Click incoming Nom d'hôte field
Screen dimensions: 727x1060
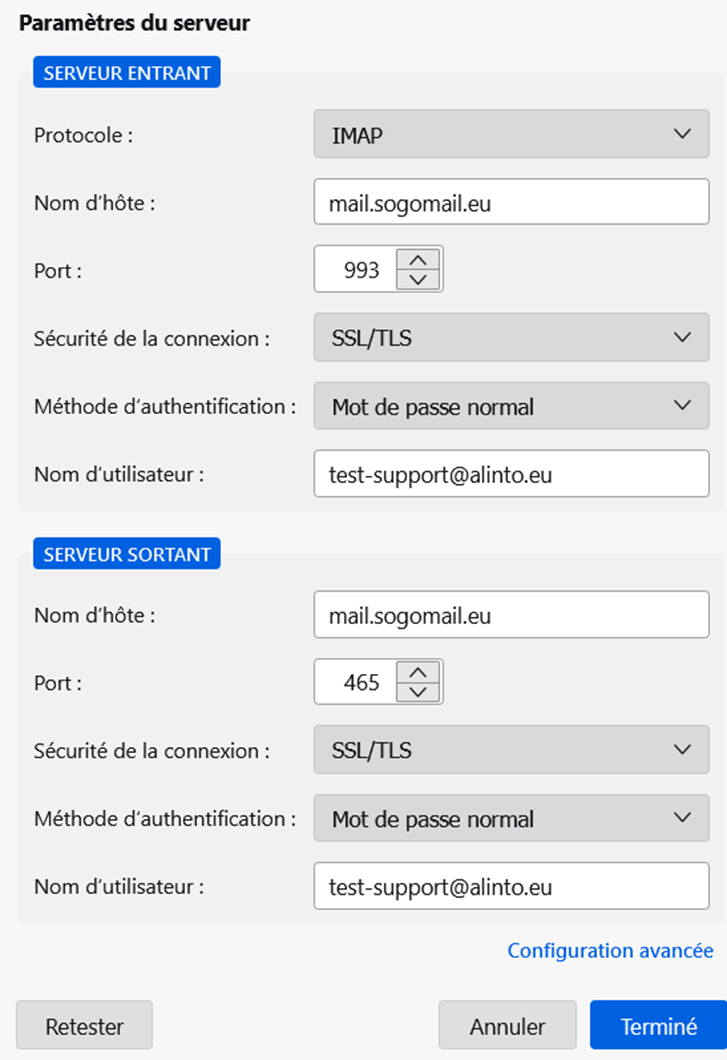coord(511,203)
